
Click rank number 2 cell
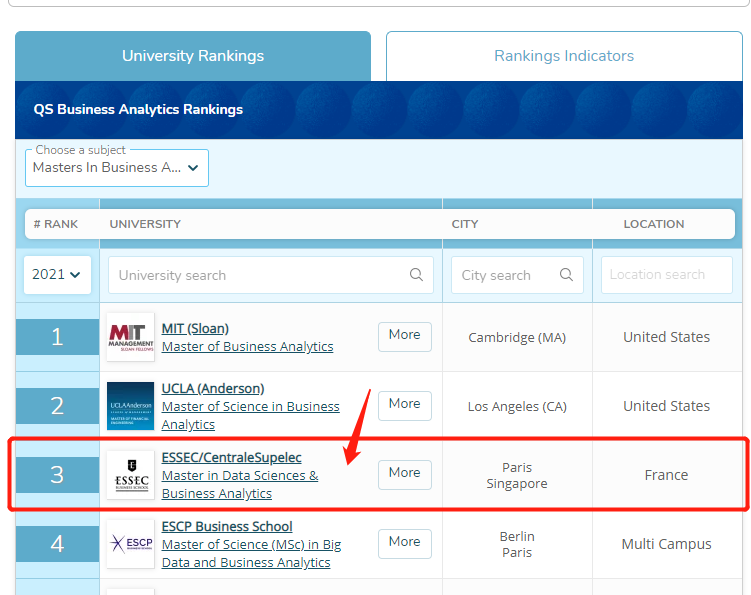pyautogui.click(x=57, y=406)
